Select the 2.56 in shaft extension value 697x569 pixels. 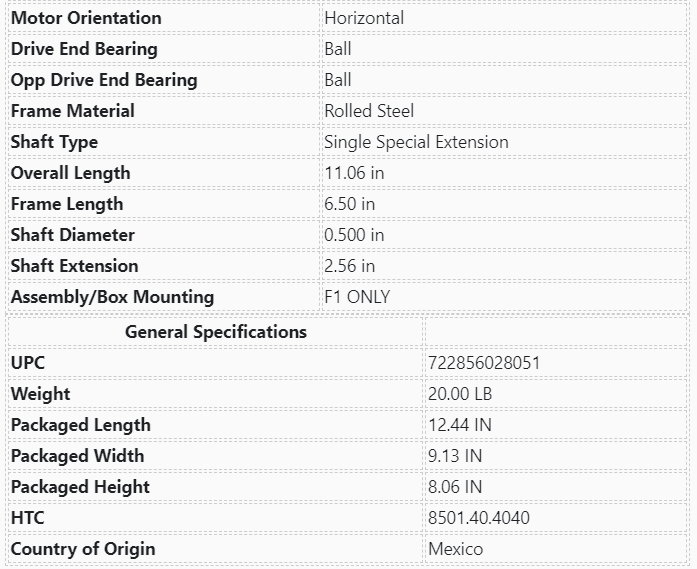350,266
